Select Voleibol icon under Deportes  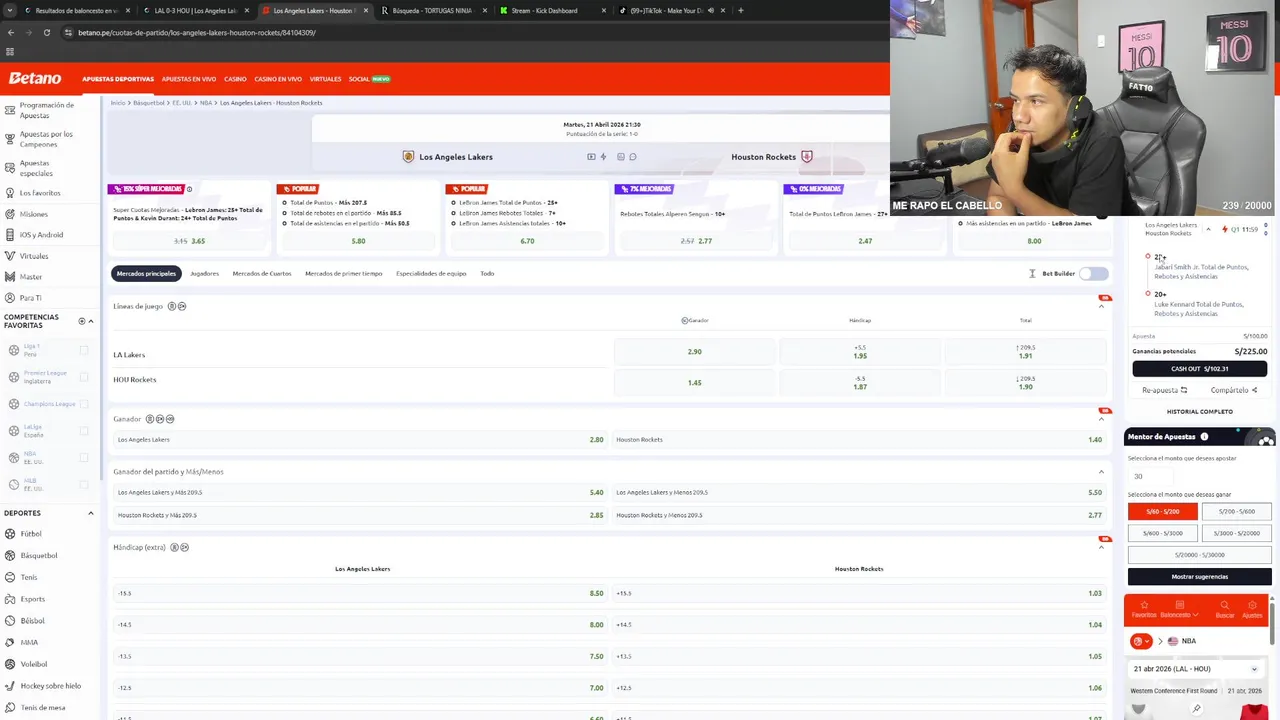[10, 664]
